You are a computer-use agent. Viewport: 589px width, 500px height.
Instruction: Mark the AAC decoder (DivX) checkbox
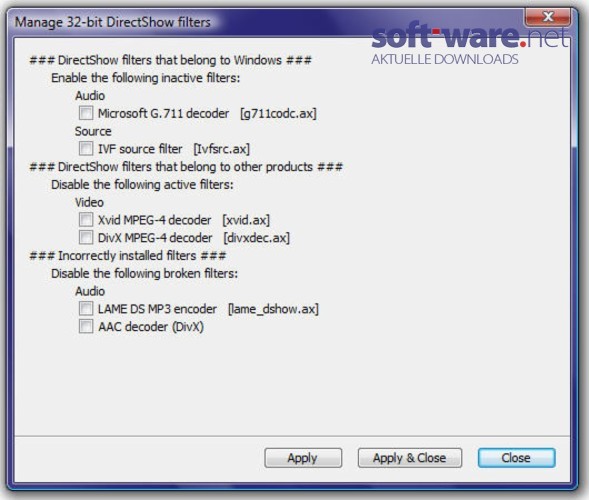[x=86, y=326]
